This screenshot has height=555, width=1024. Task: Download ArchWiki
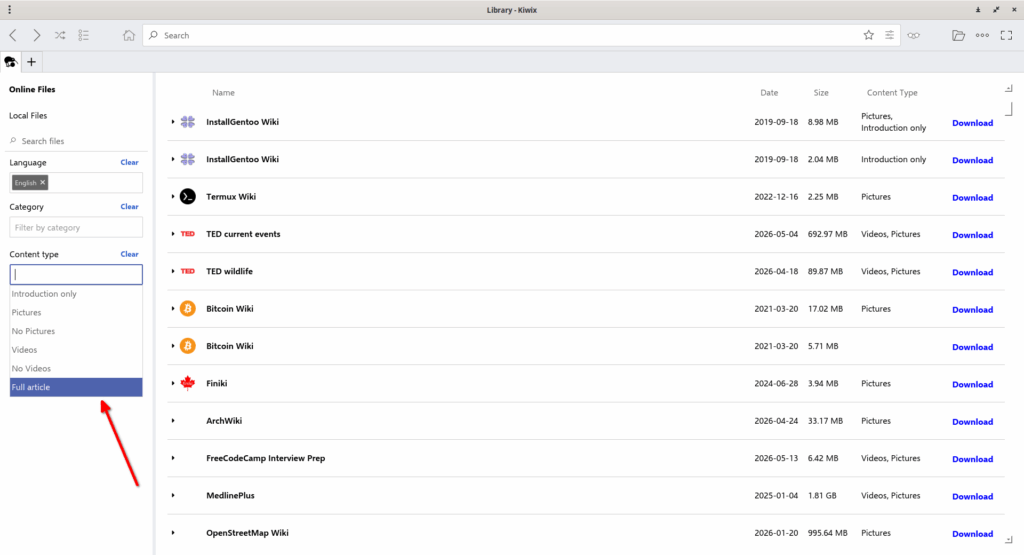pos(972,421)
